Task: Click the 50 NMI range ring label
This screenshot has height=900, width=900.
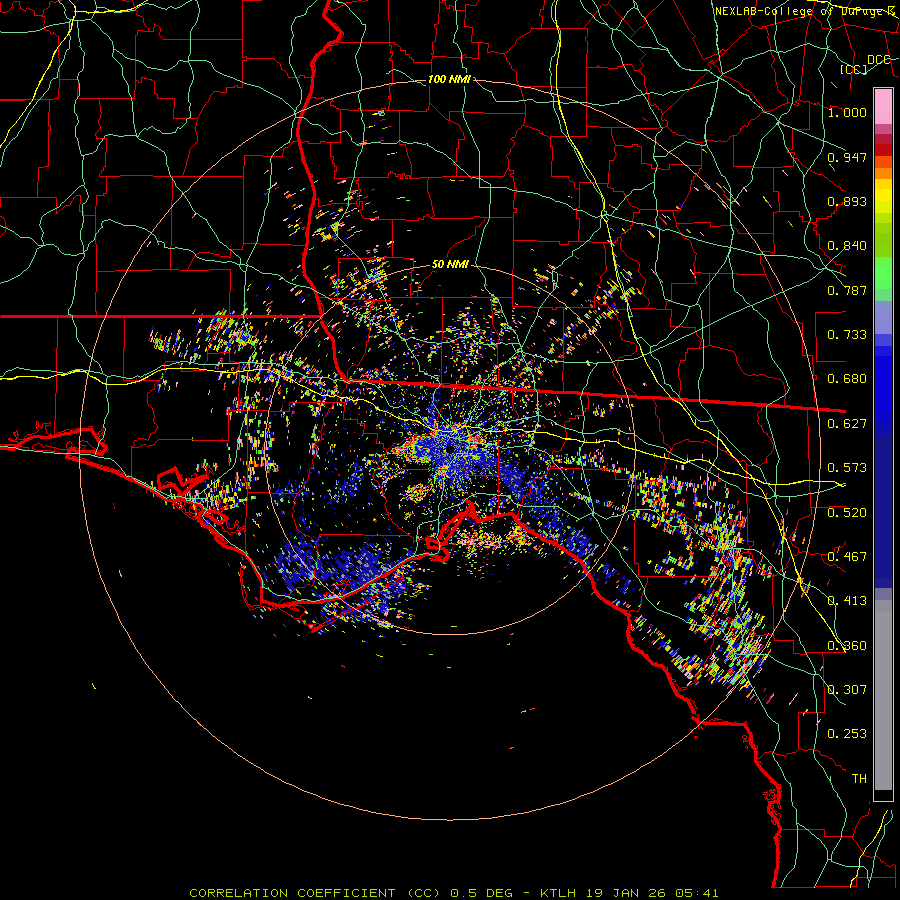Action: (x=450, y=264)
